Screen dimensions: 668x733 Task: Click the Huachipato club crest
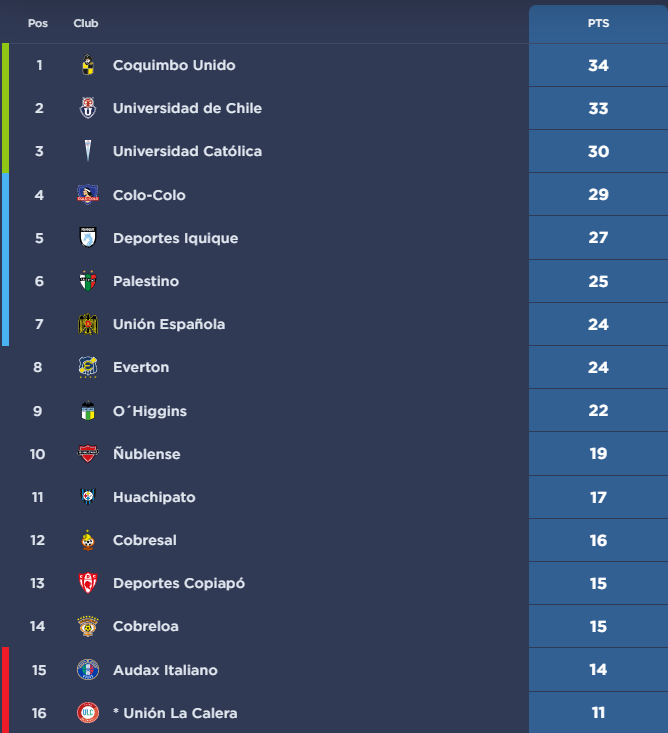click(88, 497)
